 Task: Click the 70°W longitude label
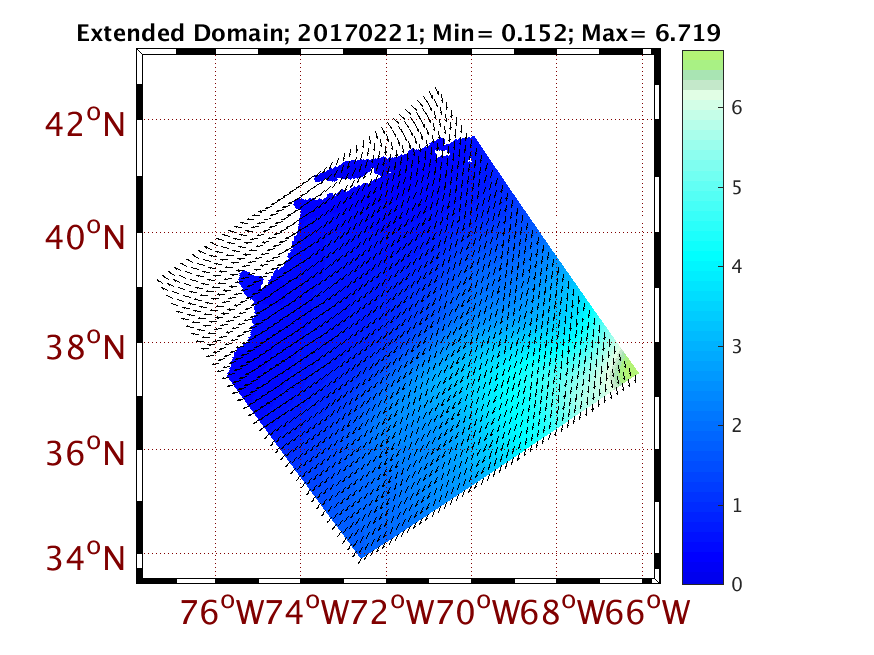[478, 611]
